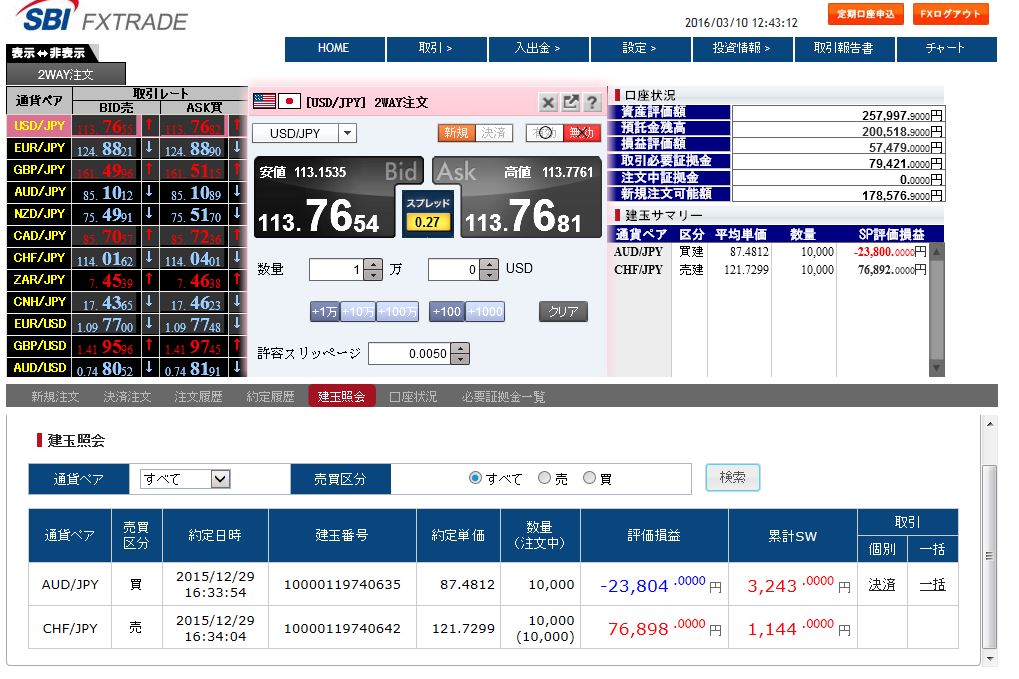
Task: Switch to 建玉照会 tab
Action: tap(342, 396)
